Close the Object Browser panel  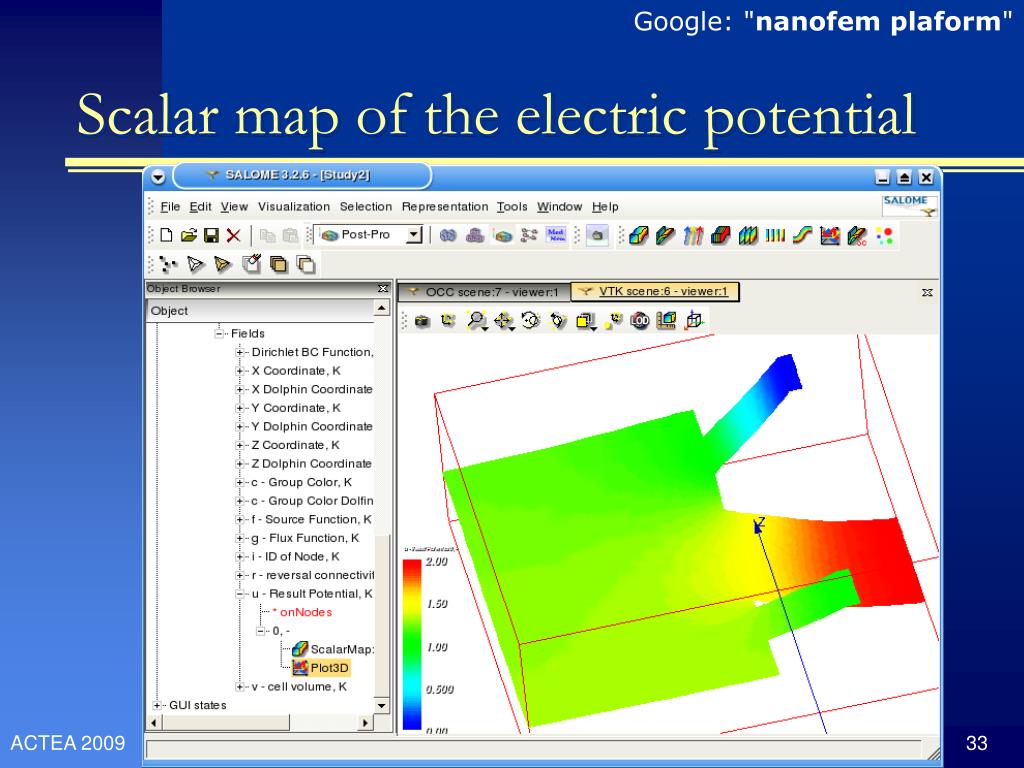(x=383, y=289)
